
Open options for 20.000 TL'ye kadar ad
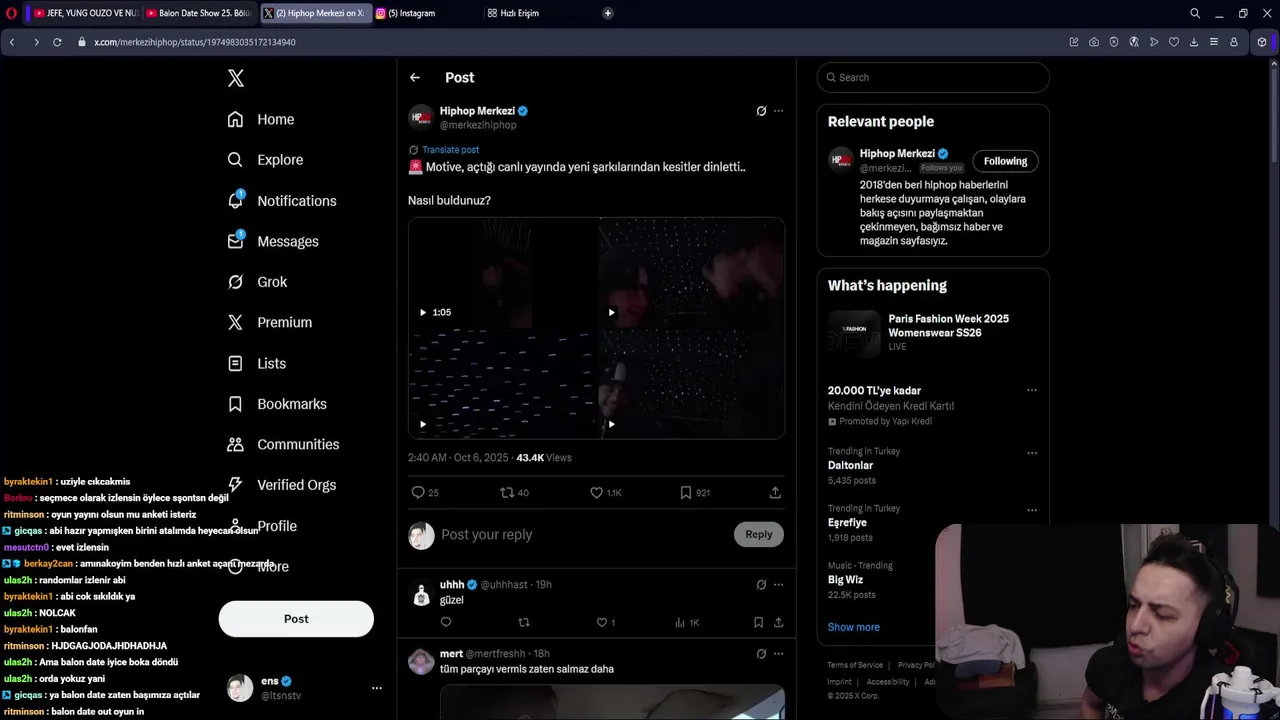point(1032,390)
